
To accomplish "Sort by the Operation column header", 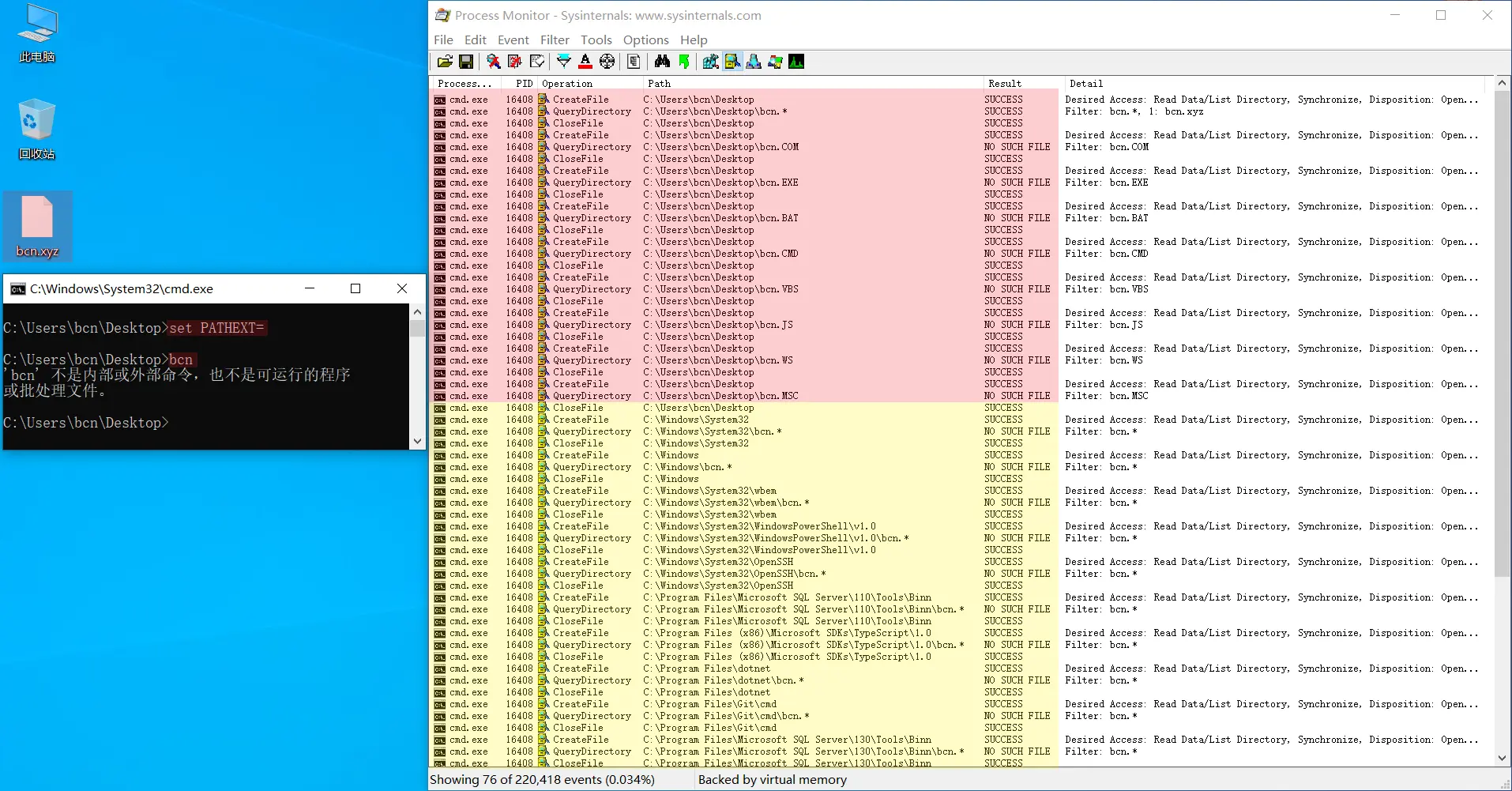I will click(x=589, y=83).
